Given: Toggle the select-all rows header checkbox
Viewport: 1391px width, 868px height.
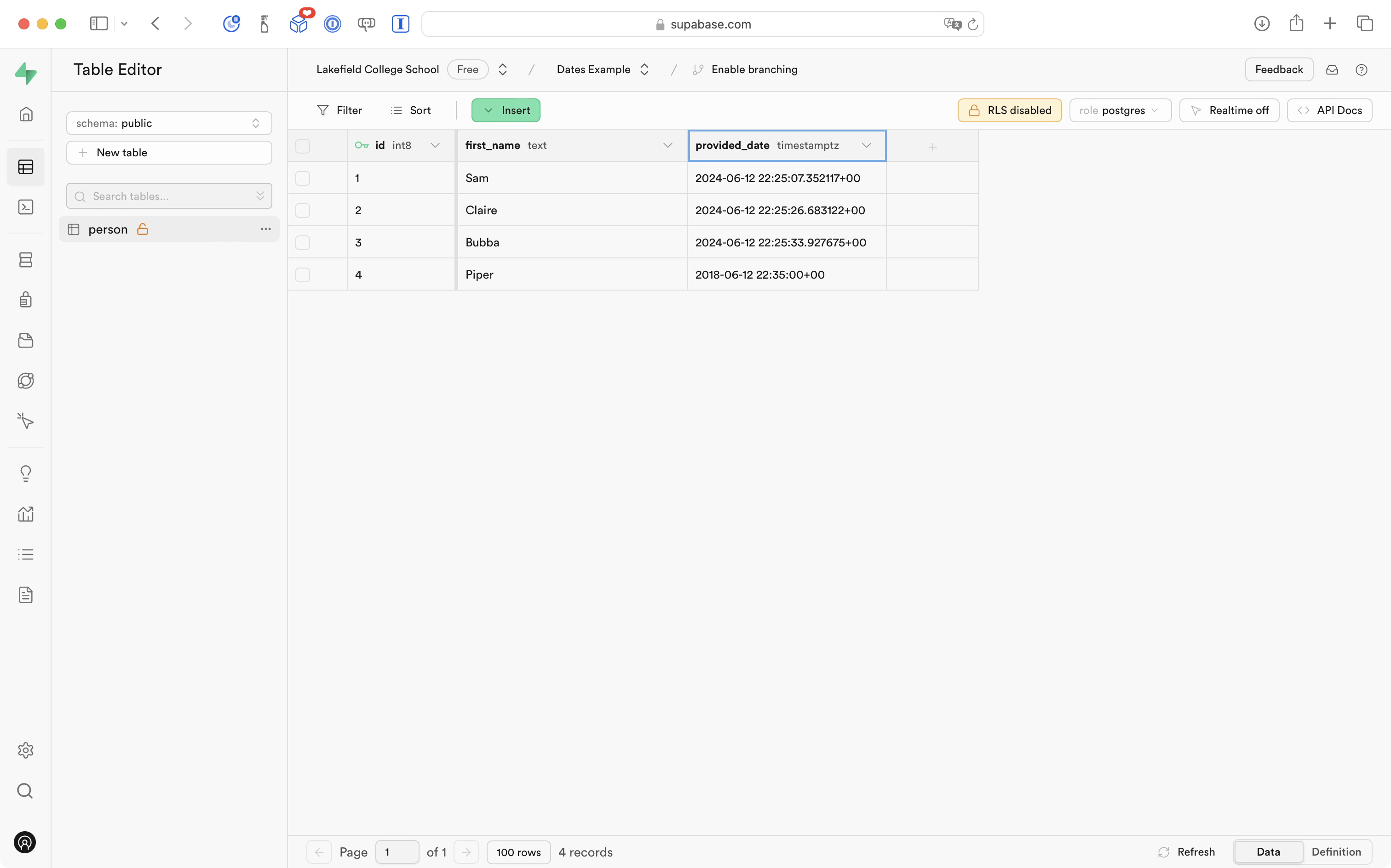Looking at the screenshot, I should coord(303,146).
